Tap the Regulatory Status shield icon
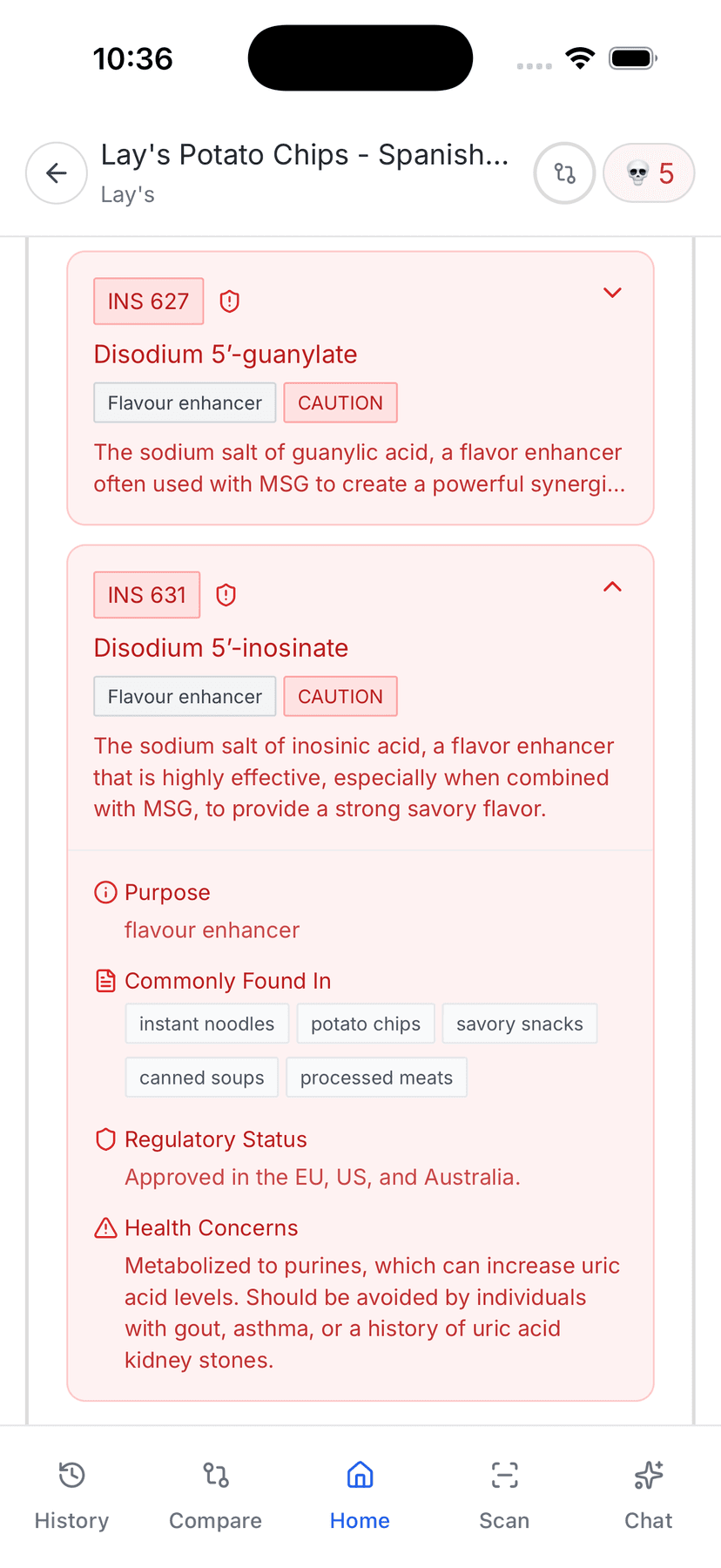This screenshot has height=1568, width=721. pyautogui.click(x=105, y=1139)
